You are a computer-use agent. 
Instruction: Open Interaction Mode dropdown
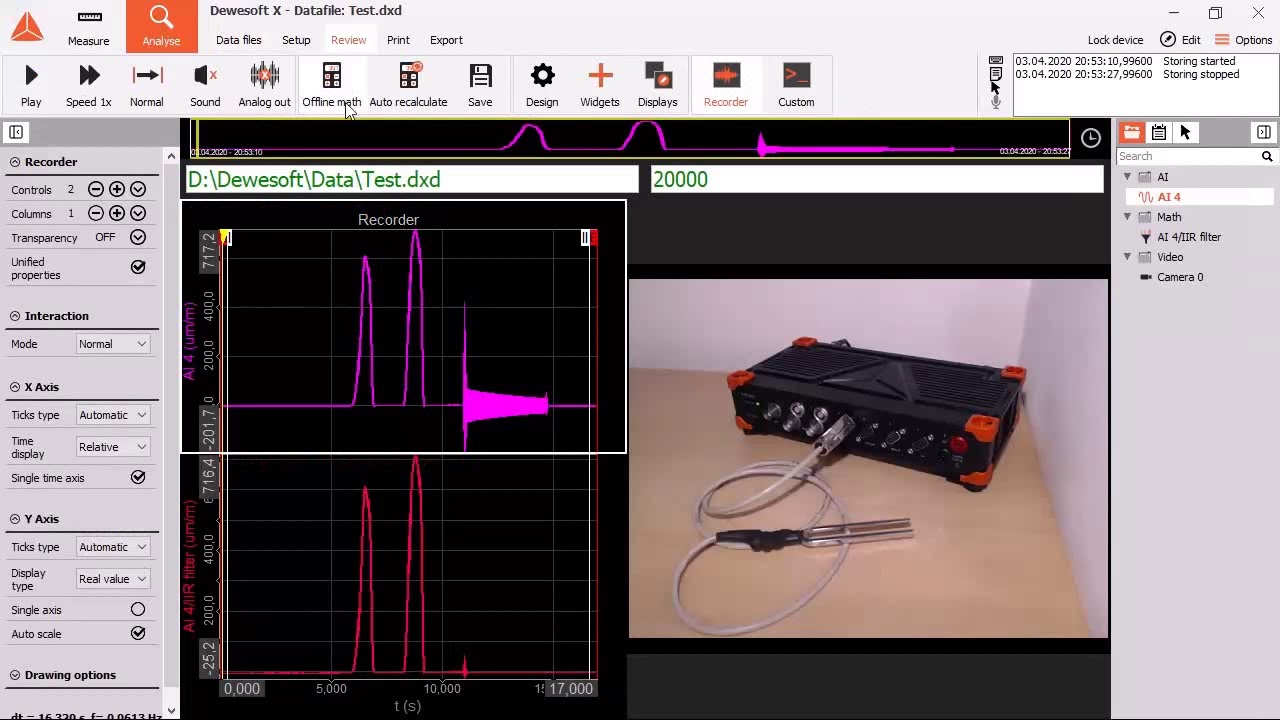[113, 344]
